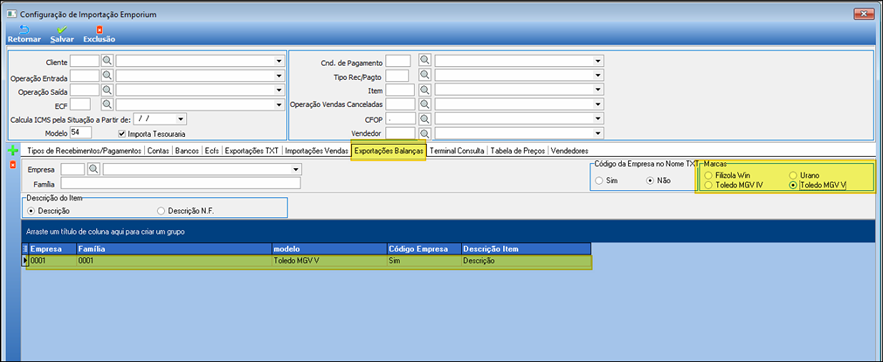
Task: Open Empresa search magnifier
Action: 93,169
